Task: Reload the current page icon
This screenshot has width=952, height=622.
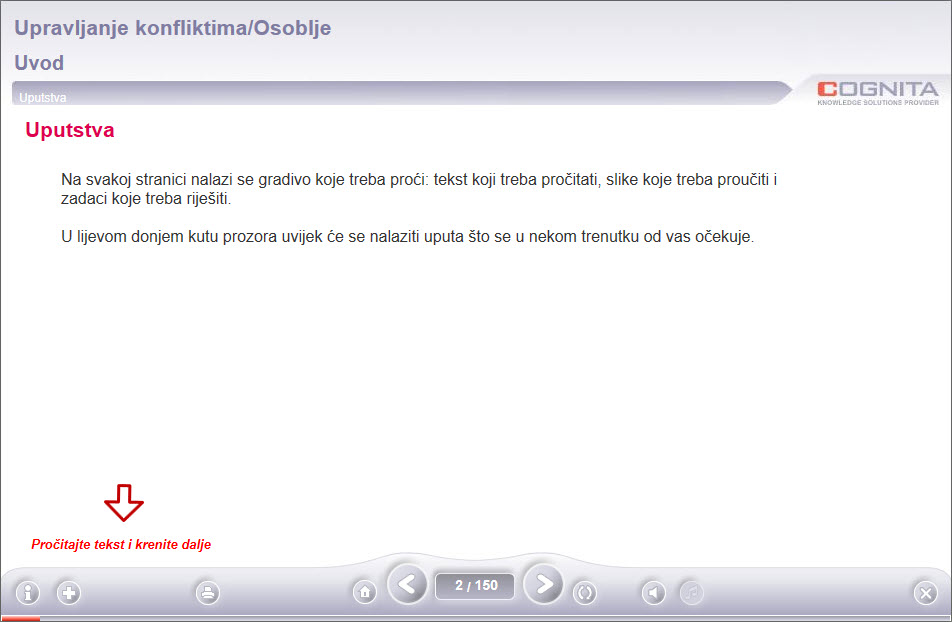Action: (585, 593)
